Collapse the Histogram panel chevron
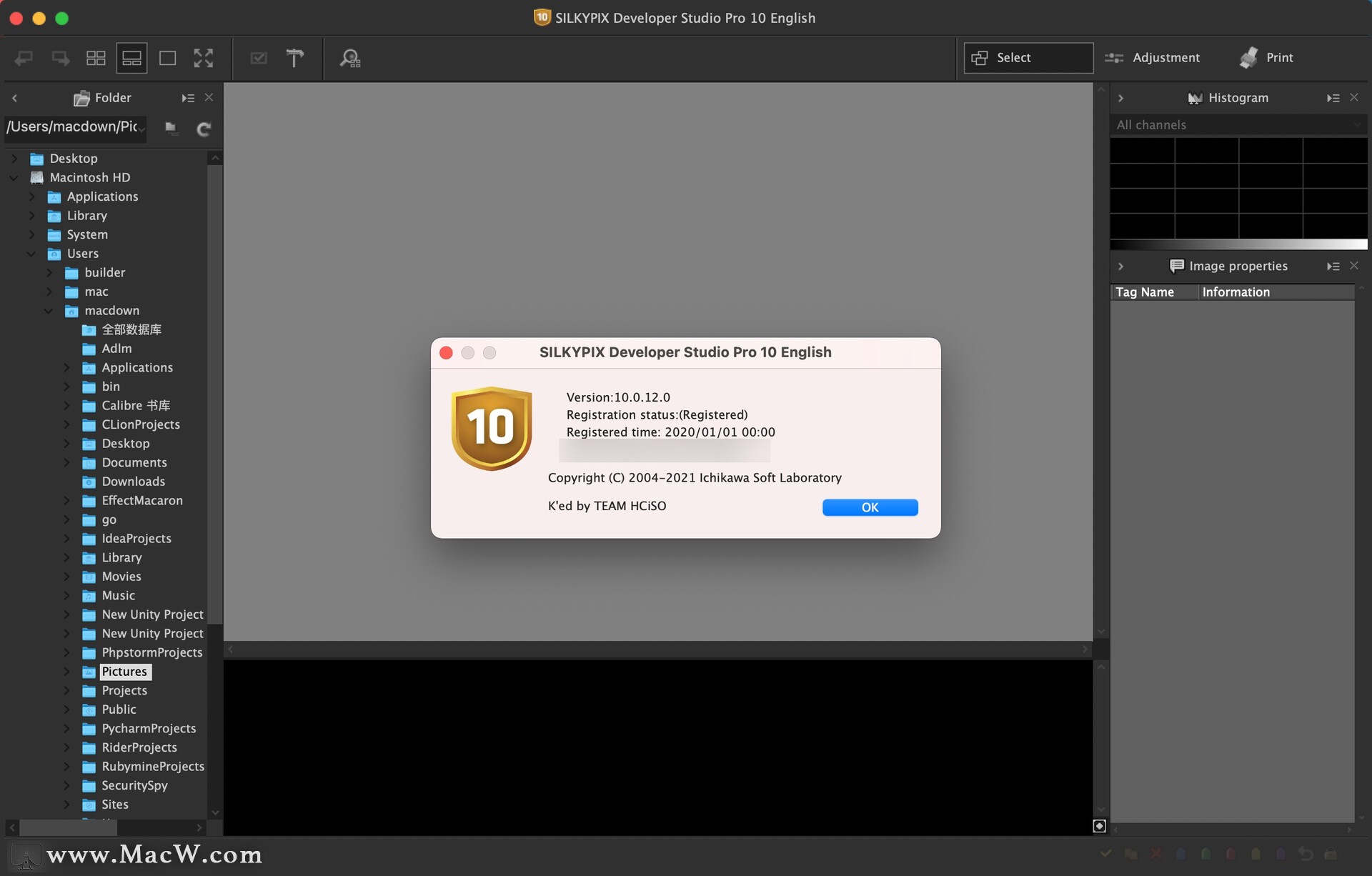The width and height of the screenshot is (1372, 876). pyautogui.click(x=1120, y=98)
